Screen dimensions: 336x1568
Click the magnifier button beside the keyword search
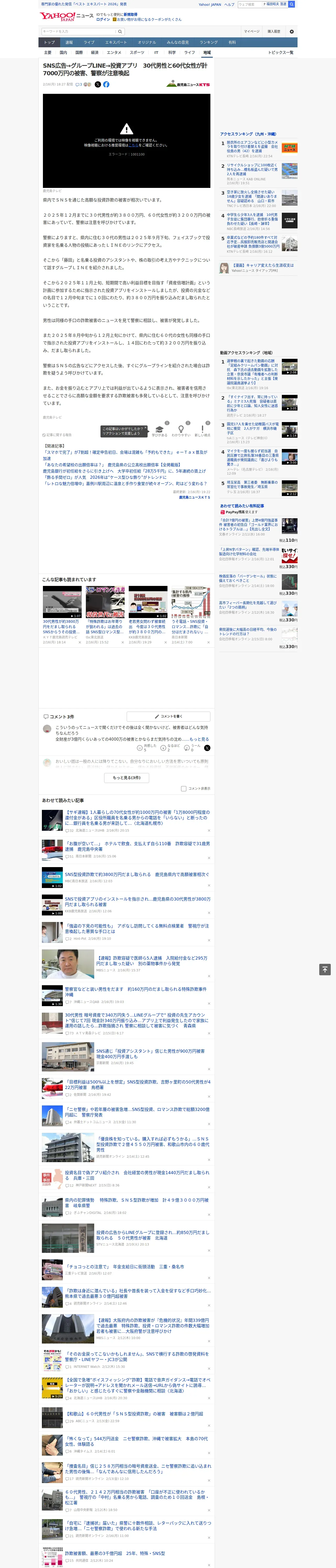point(120,32)
